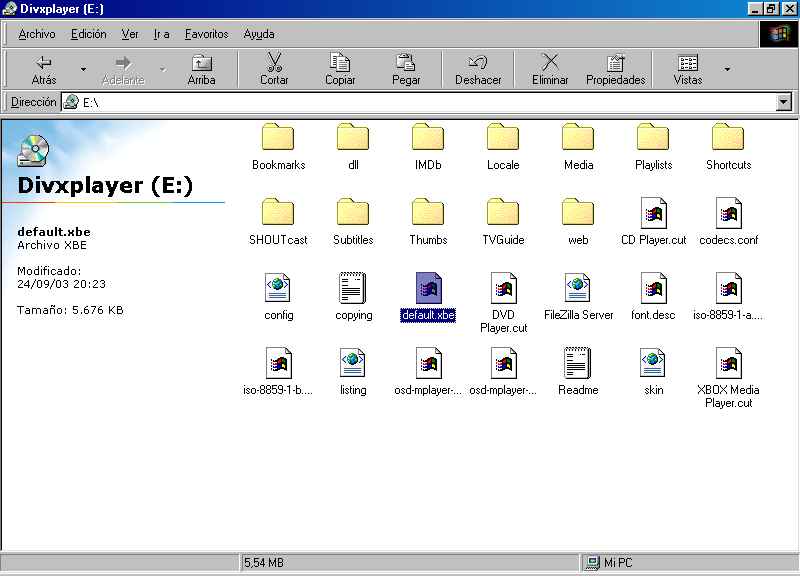Select the TVGuide folder
Viewport: 800px width, 576px height.
point(503,221)
